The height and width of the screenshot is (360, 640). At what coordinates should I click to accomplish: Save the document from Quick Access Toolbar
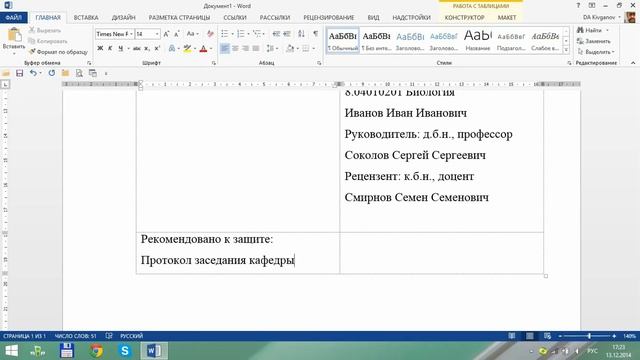point(19,73)
